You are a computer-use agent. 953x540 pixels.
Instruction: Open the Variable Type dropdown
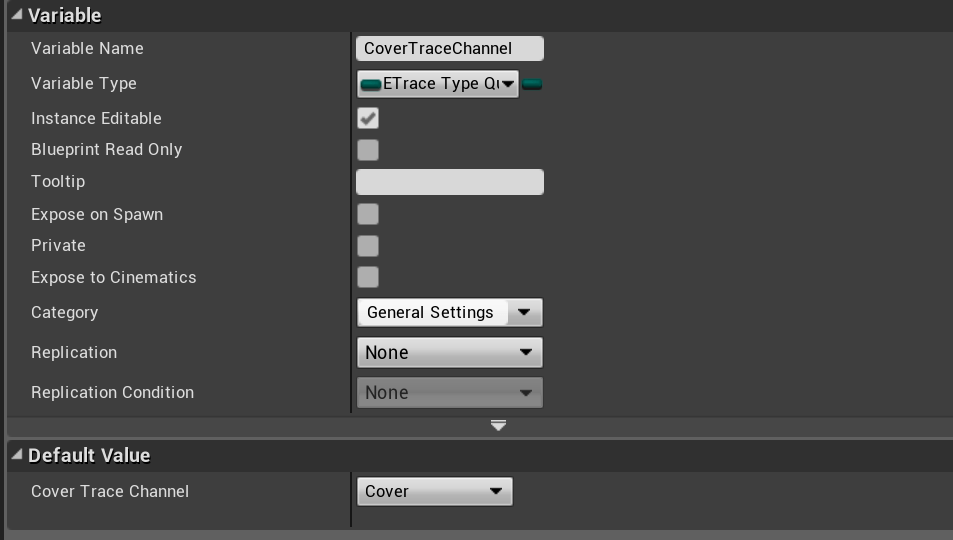tap(508, 84)
